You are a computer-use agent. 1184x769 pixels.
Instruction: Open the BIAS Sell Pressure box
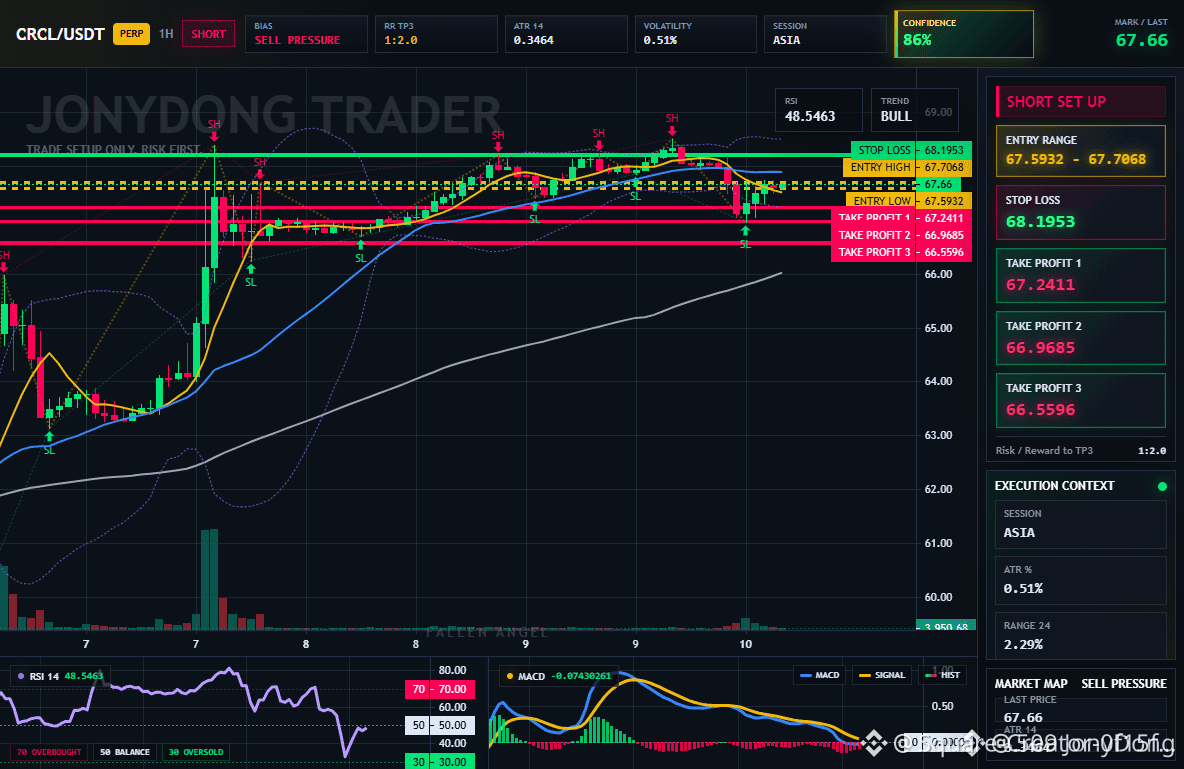(x=306, y=34)
